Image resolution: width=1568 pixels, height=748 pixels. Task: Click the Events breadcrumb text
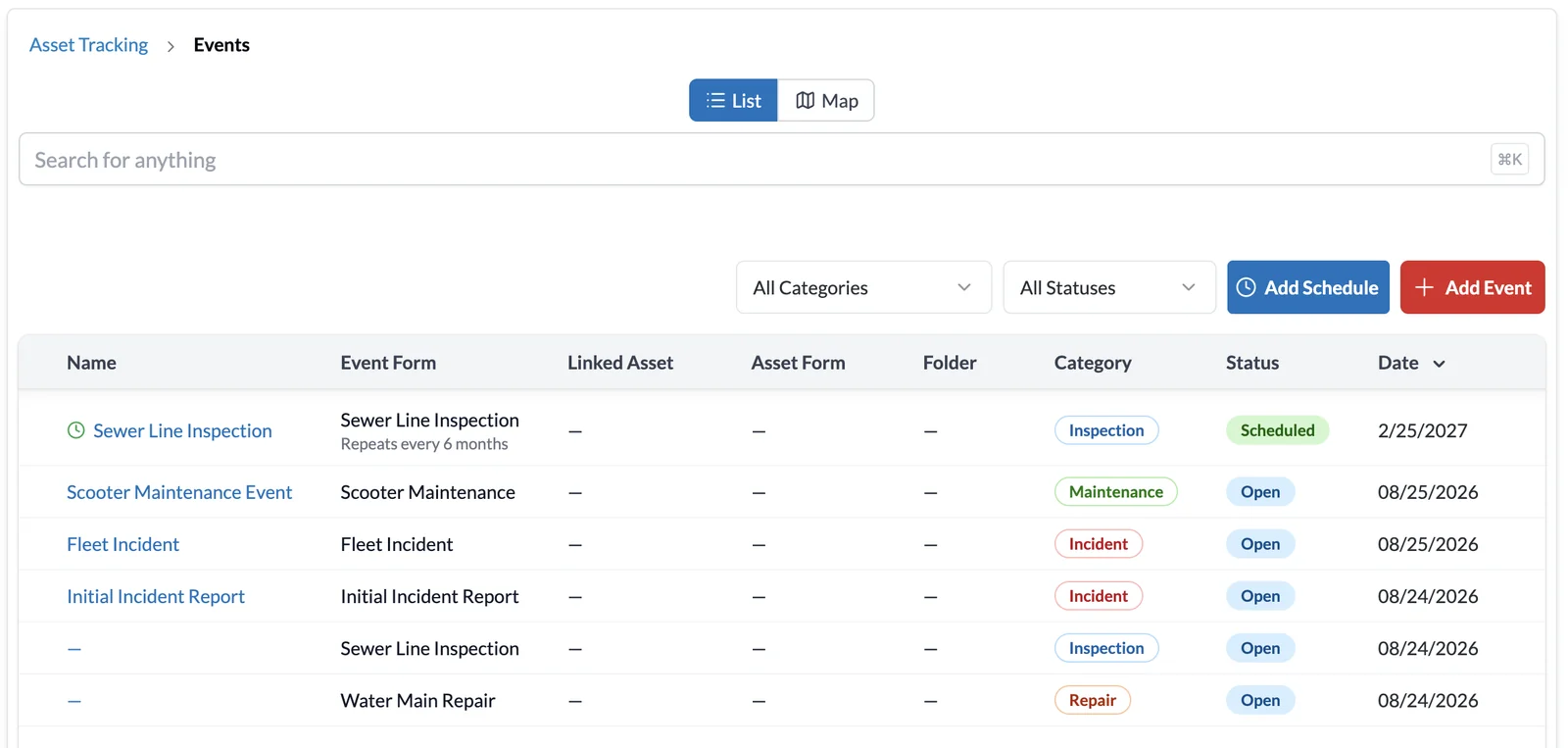[221, 45]
